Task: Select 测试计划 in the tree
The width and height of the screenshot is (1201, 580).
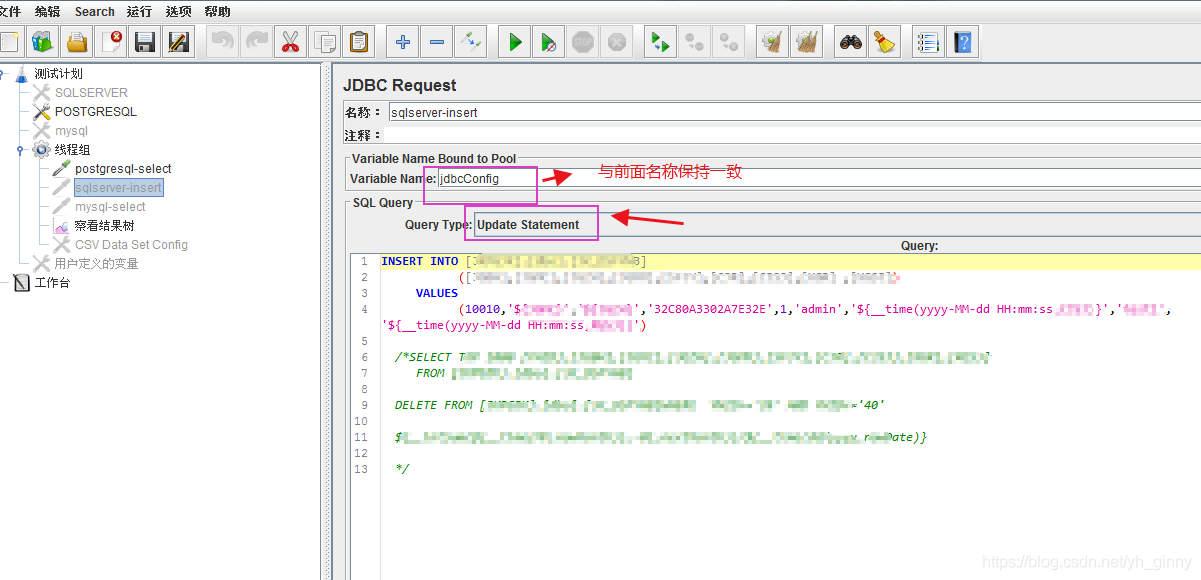Action: [58, 73]
